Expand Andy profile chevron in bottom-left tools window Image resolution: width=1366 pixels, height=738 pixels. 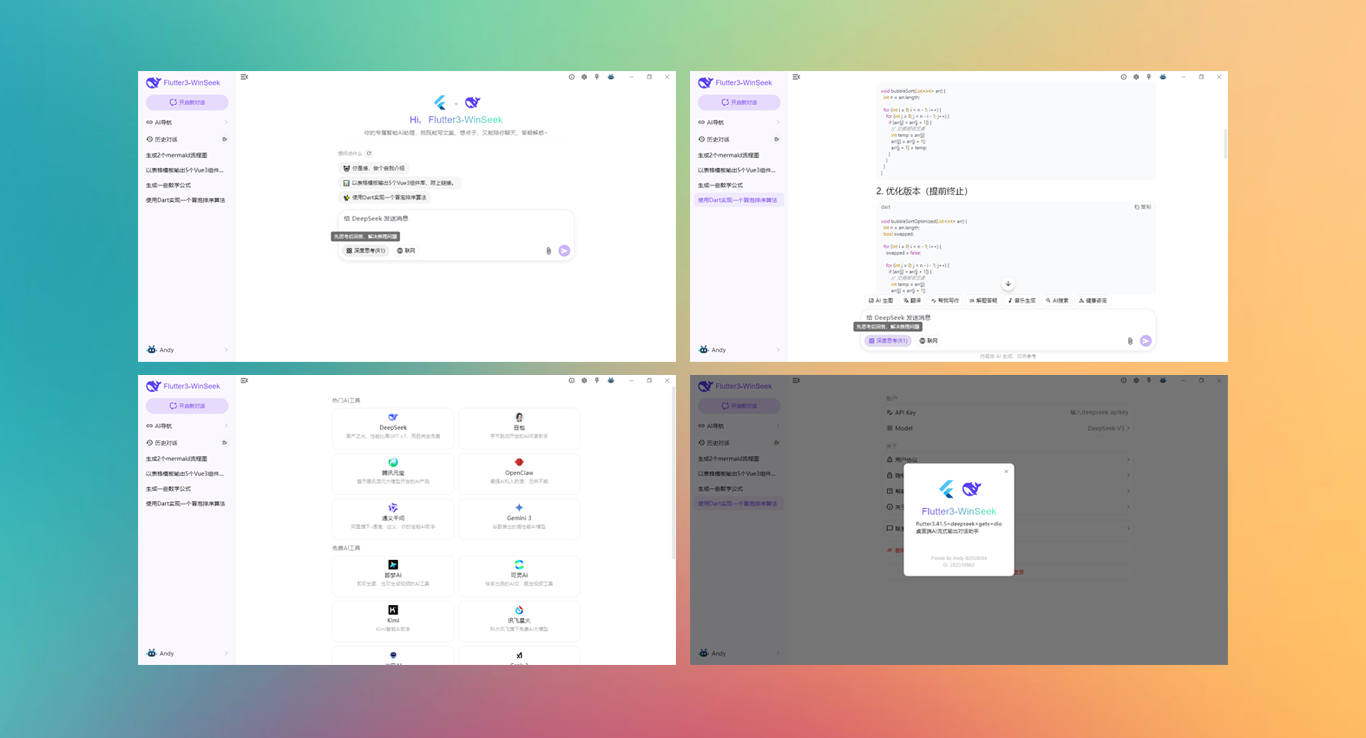pos(226,653)
